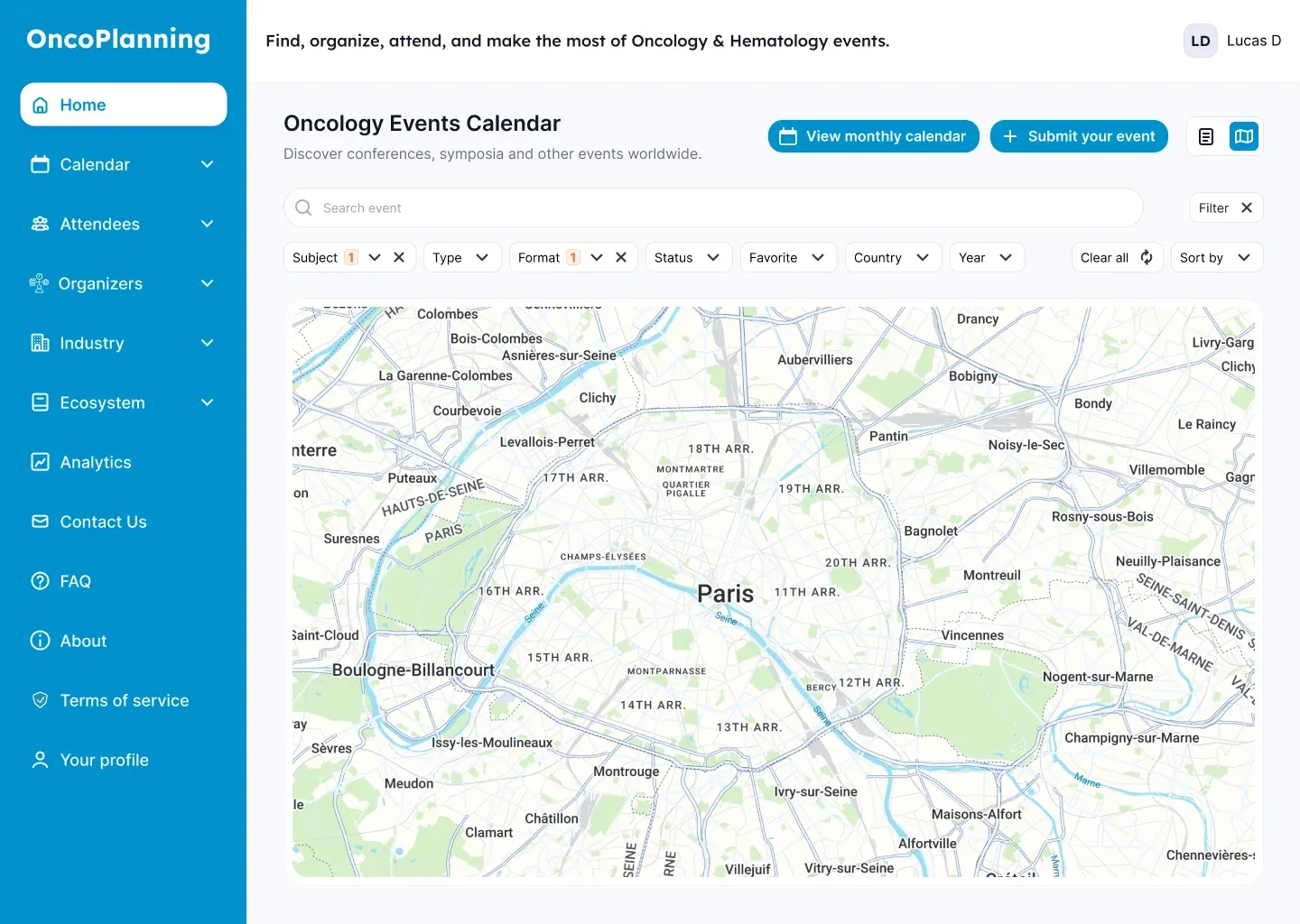Click Boulogne-Billancourt on the map
This screenshot has height=924, width=1300.
(413, 670)
